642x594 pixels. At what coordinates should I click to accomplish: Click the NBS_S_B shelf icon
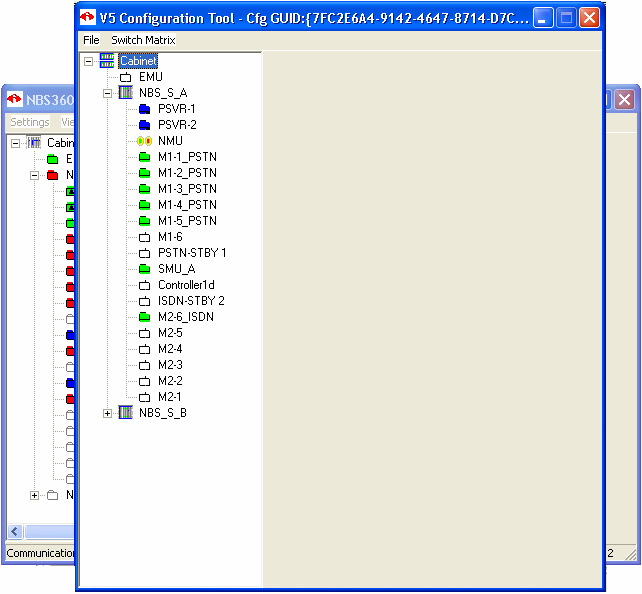point(126,413)
